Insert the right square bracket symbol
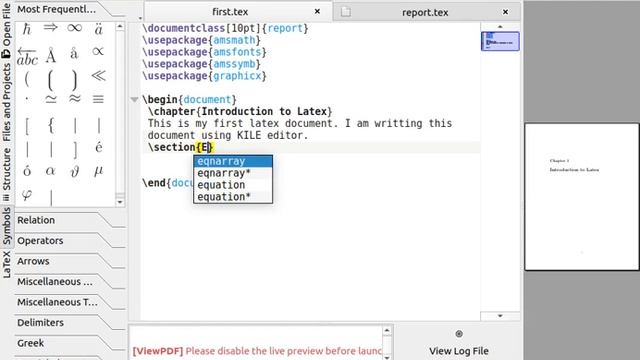The height and width of the screenshot is (360, 640). (75, 150)
